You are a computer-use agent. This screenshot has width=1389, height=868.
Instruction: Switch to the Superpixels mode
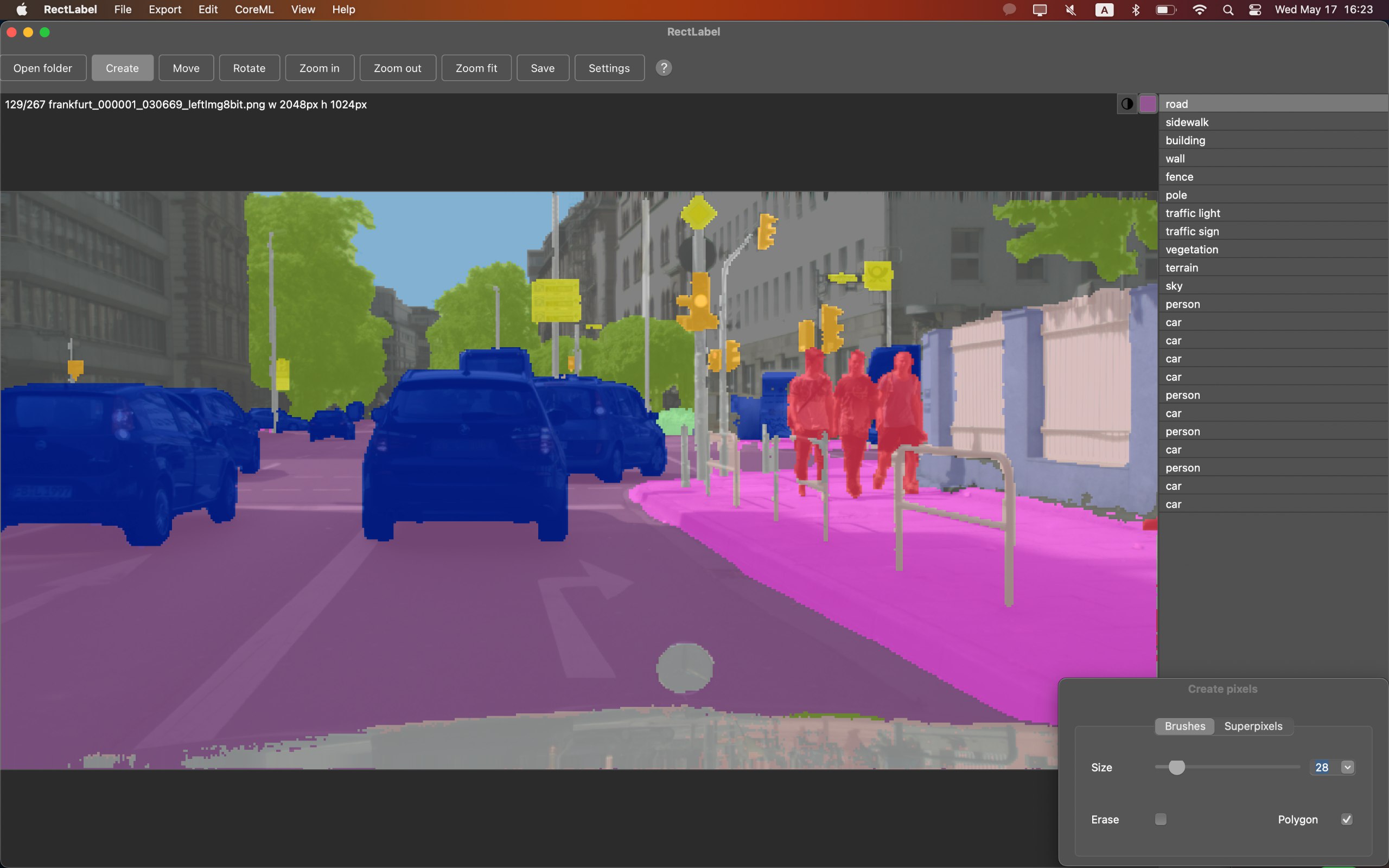coord(1253,726)
